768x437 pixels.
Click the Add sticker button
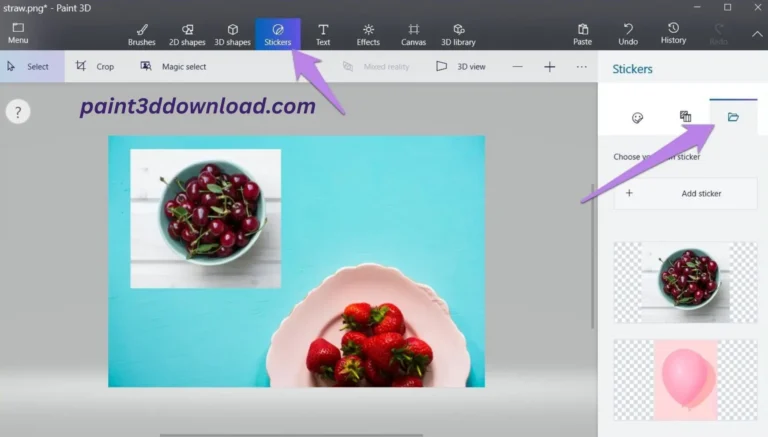pyautogui.click(x=685, y=194)
